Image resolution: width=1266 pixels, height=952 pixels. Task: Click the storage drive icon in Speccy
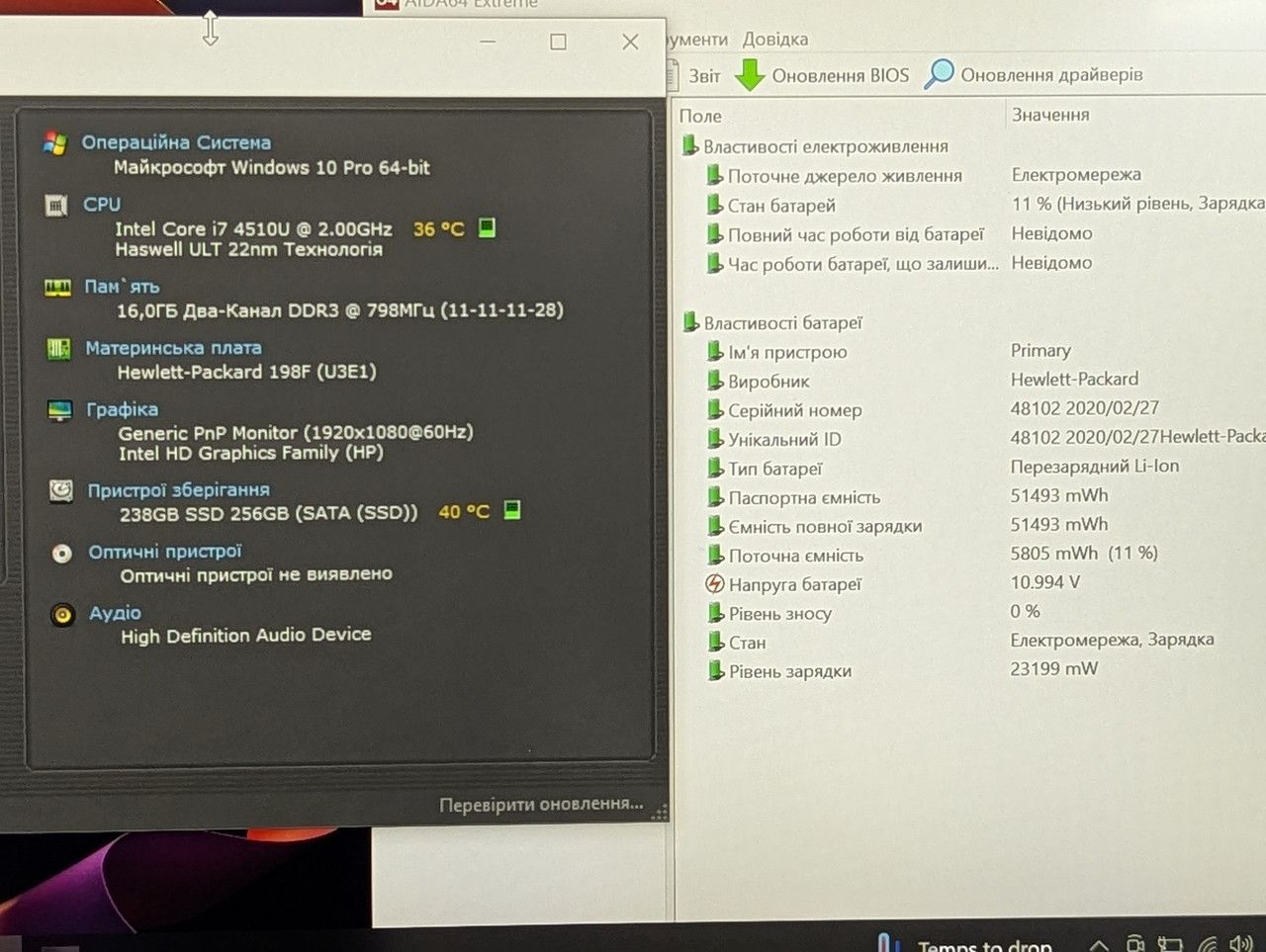(x=61, y=491)
